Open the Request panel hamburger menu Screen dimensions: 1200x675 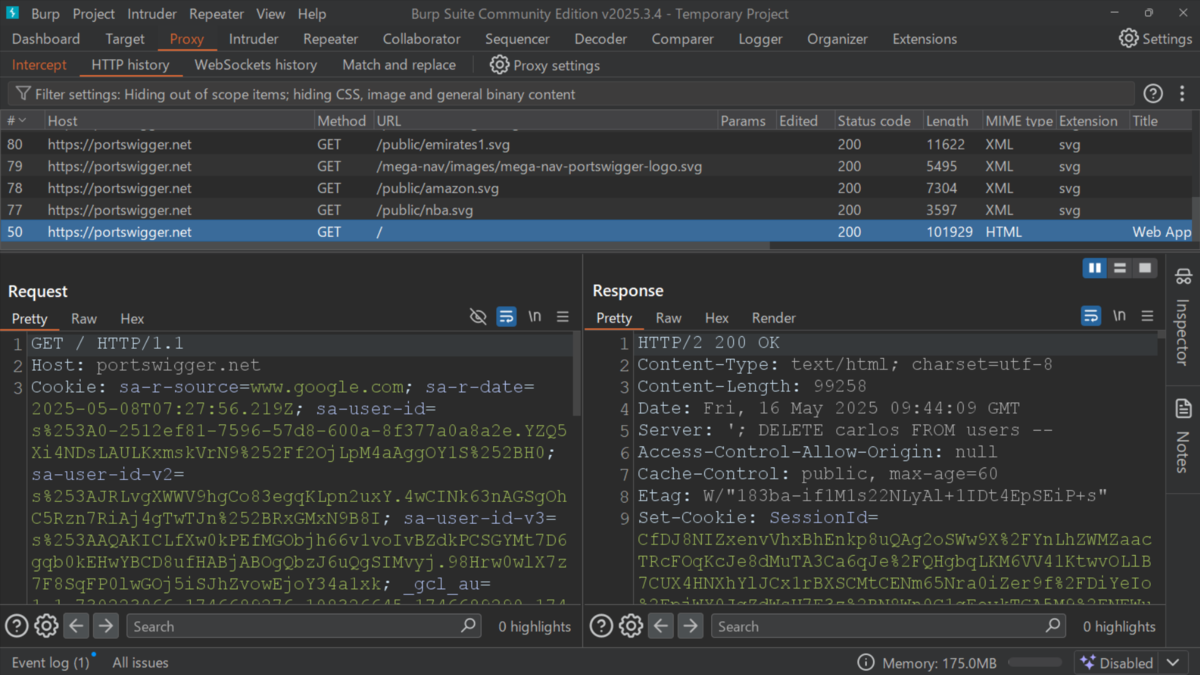(x=563, y=317)
